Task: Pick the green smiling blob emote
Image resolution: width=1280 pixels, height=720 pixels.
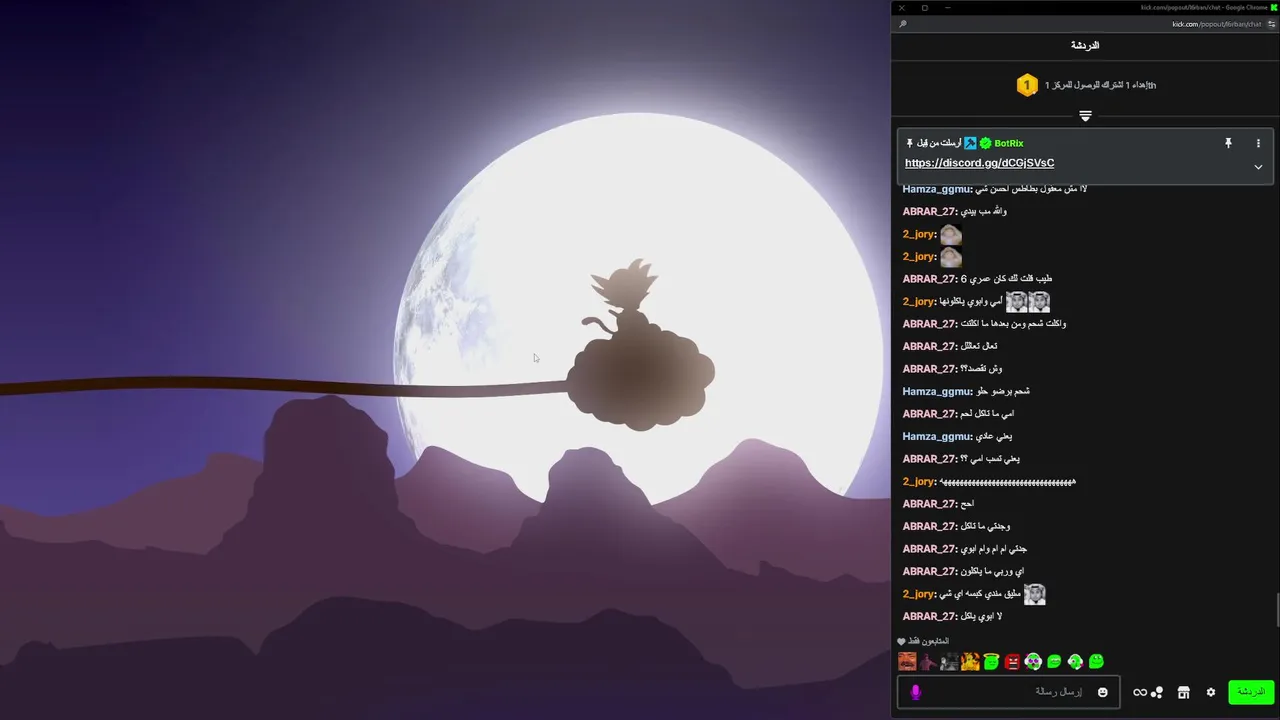Action: pyautogui.click(x=1096, y=661)
